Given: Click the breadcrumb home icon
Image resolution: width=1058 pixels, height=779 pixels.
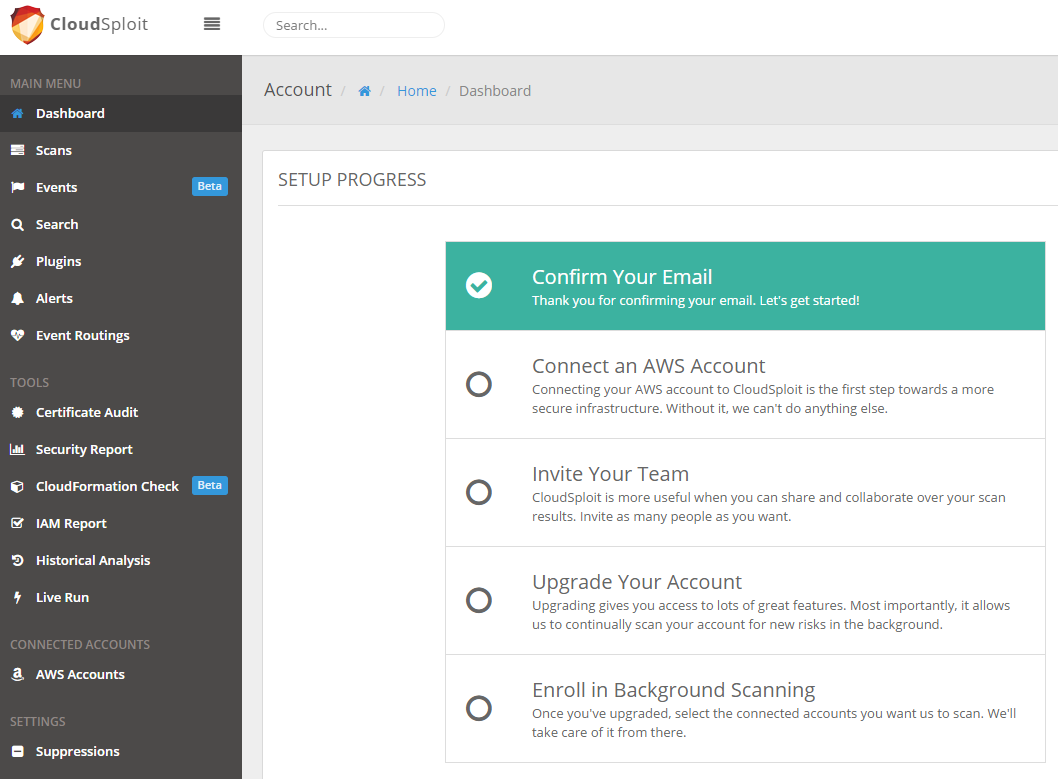Looking at the screenshot, I should [364, 91].
